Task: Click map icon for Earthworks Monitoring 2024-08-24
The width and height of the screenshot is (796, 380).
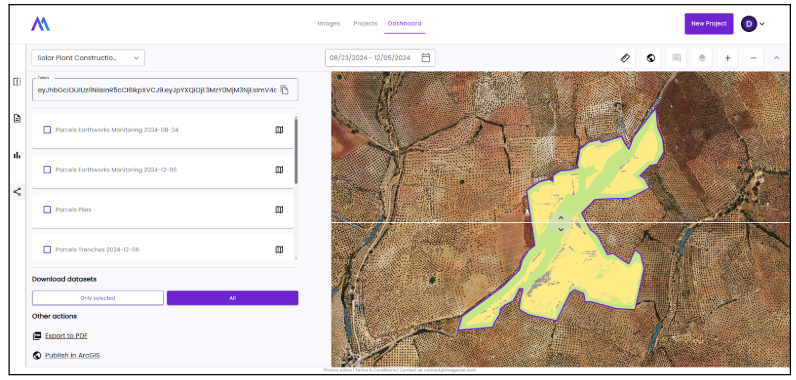Action: [279, 130]
